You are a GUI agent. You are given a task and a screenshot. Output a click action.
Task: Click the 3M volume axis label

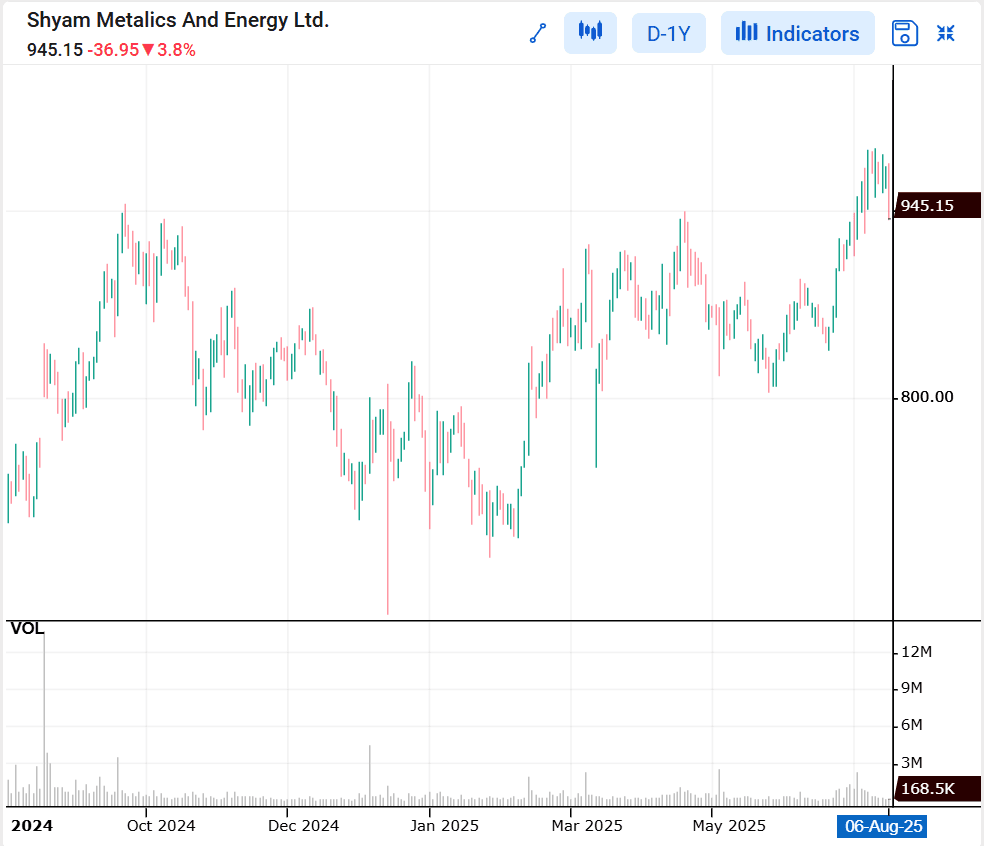tap(911, 763)
